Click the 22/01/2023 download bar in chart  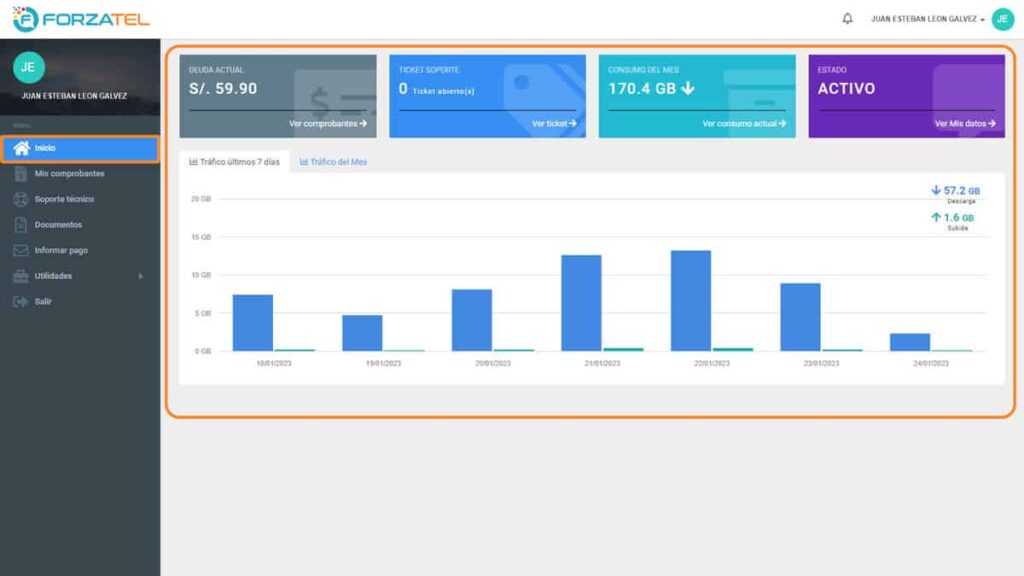click(690, 300)
